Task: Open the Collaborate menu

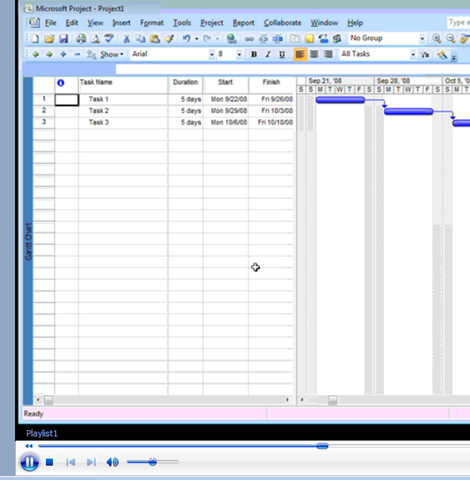Action: coord(283,23)
